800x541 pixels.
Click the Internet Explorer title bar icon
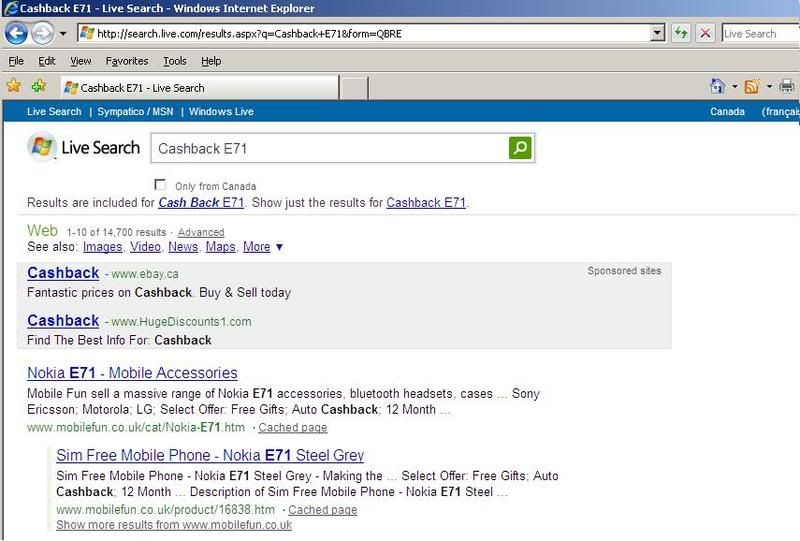tap(10, 8)
